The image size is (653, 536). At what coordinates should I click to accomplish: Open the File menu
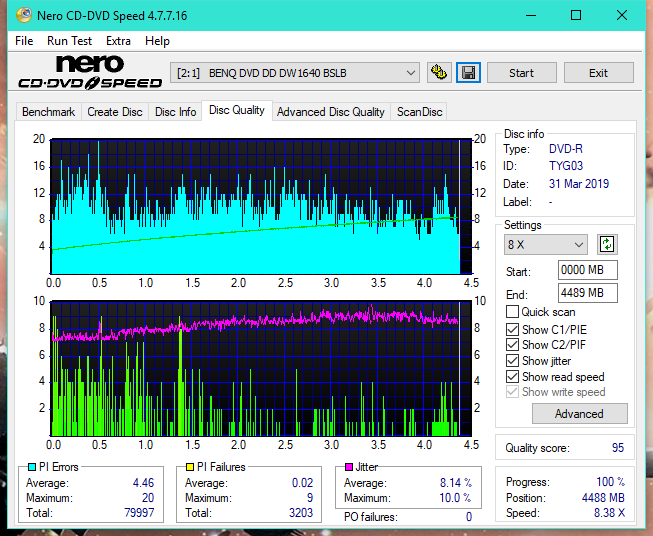click(x=24, y=41)
